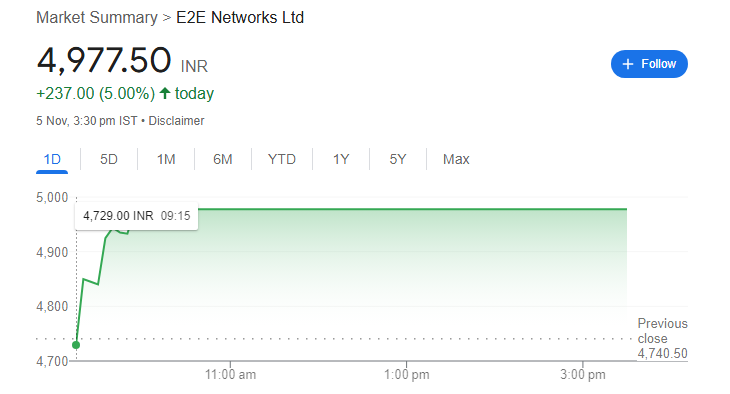Open the 1M chart range

[x=166, y=159]
